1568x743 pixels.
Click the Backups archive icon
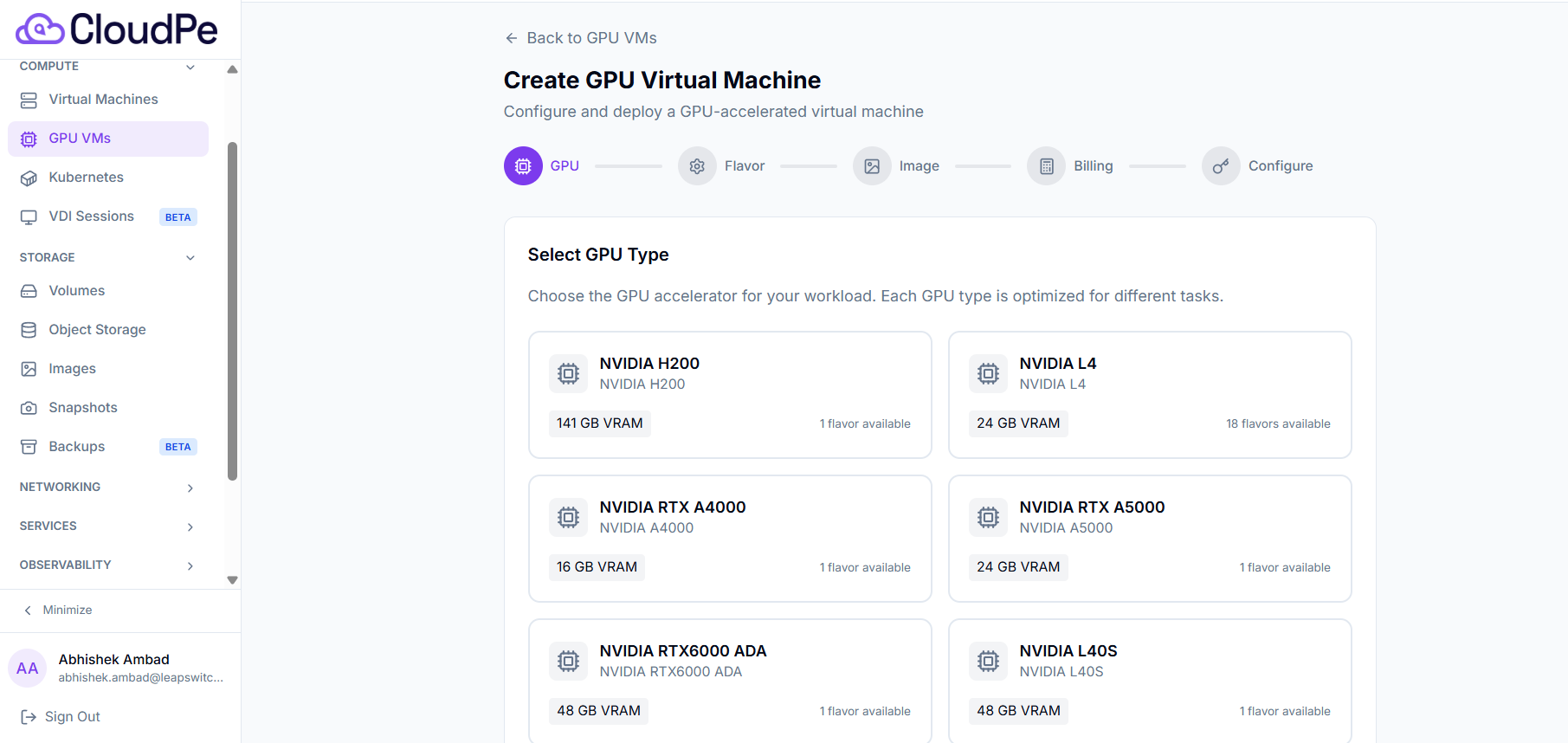[29, 447]
